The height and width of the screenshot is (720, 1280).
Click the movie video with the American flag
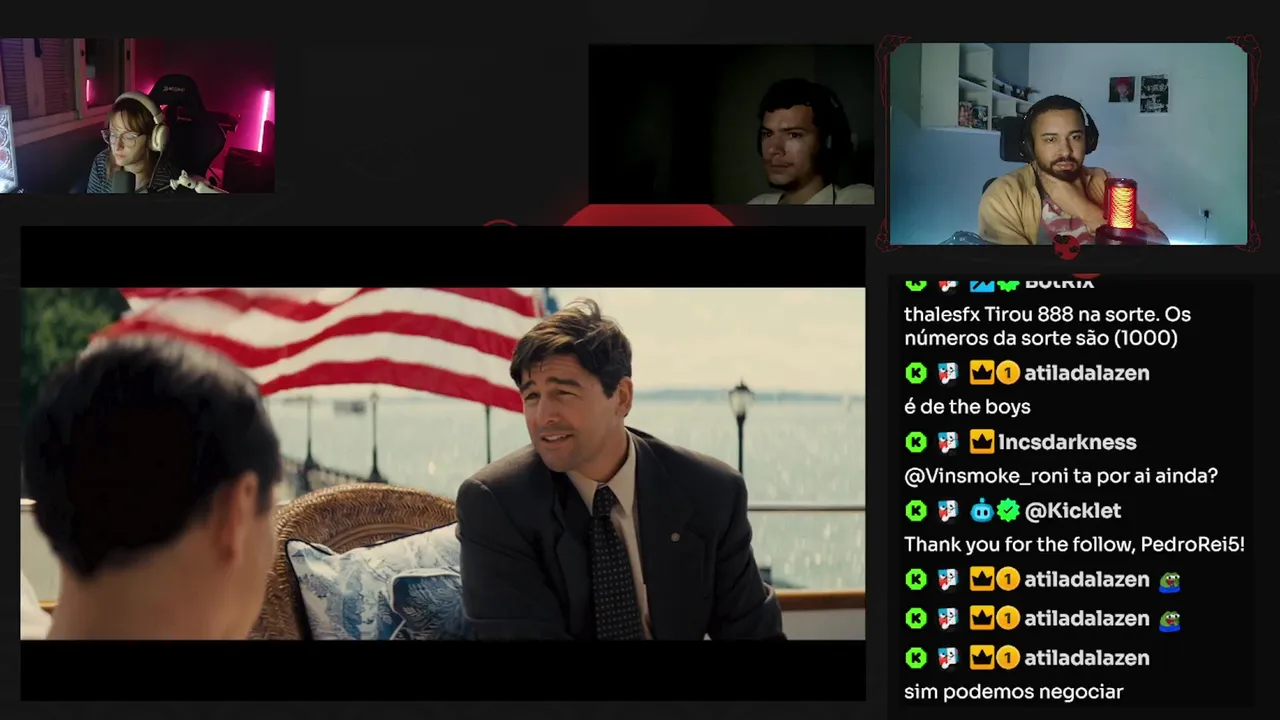(x=443, y=463)
